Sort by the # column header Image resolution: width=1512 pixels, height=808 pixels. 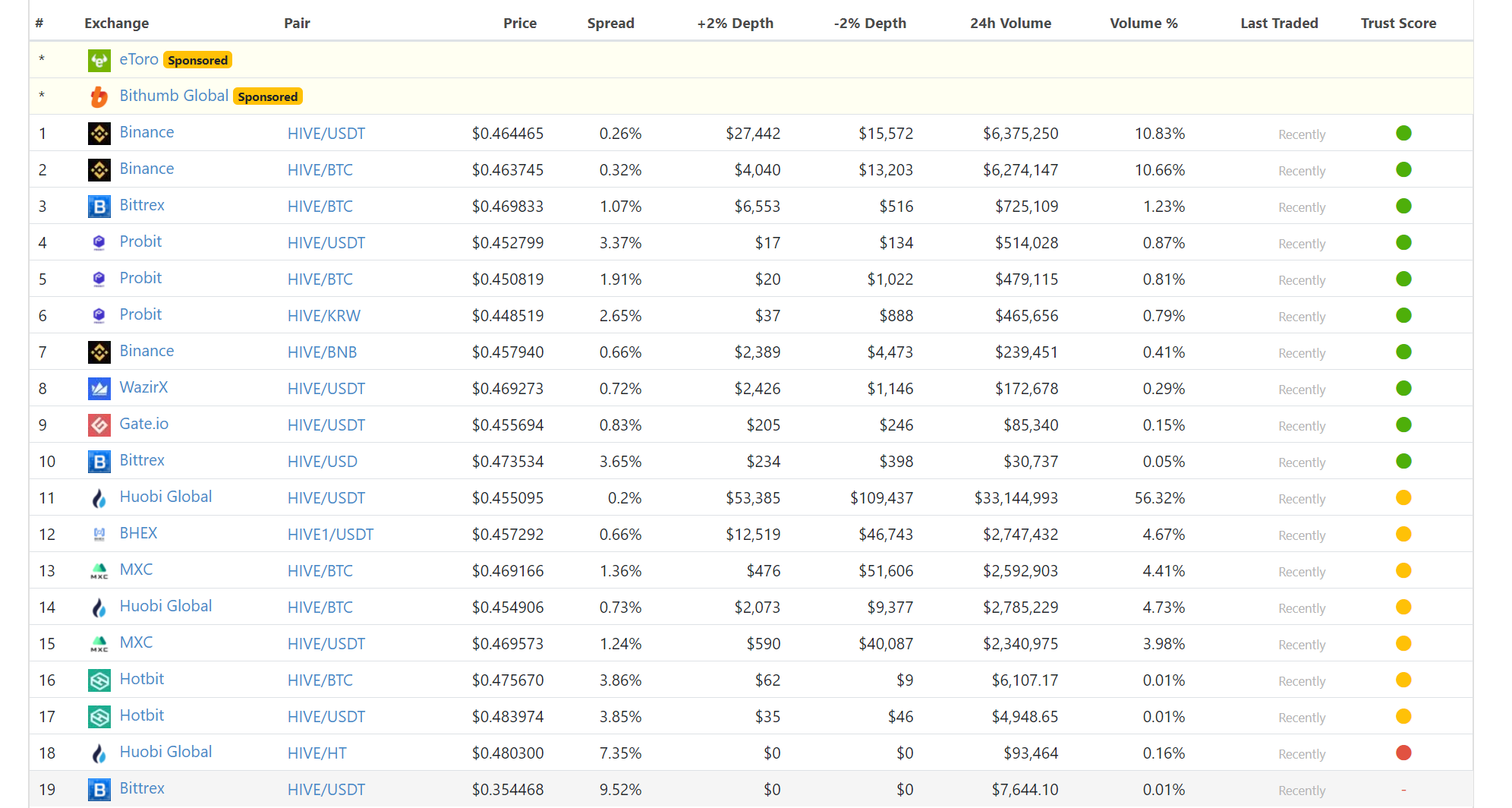click(x=39, y=24)
